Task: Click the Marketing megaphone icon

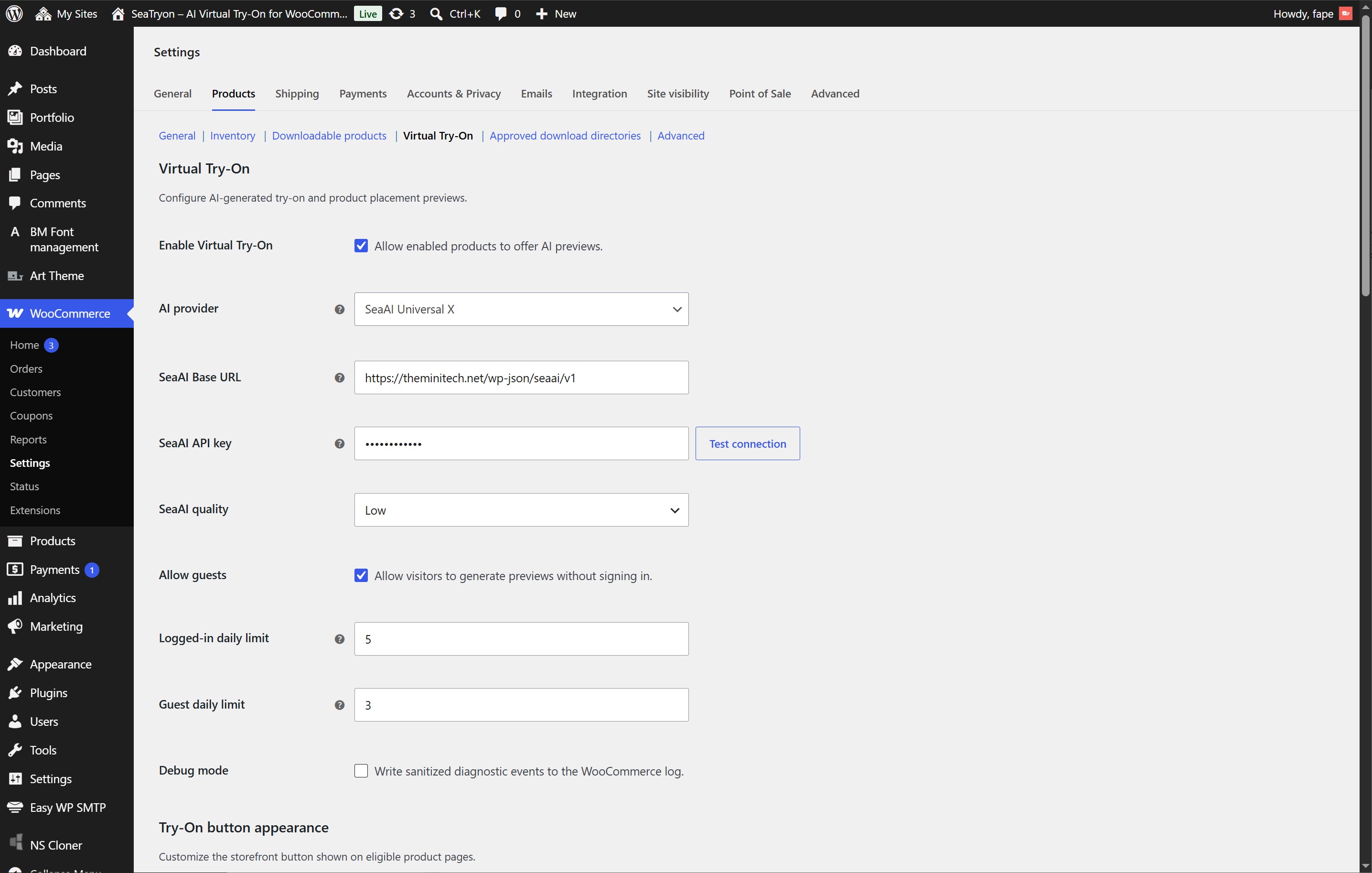Action: (15, 626)
